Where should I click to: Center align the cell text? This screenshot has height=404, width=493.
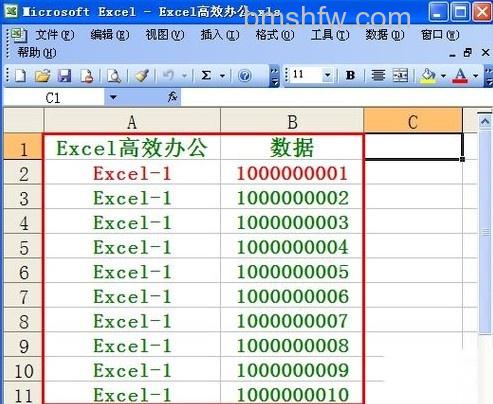click(x=378, y=76)
